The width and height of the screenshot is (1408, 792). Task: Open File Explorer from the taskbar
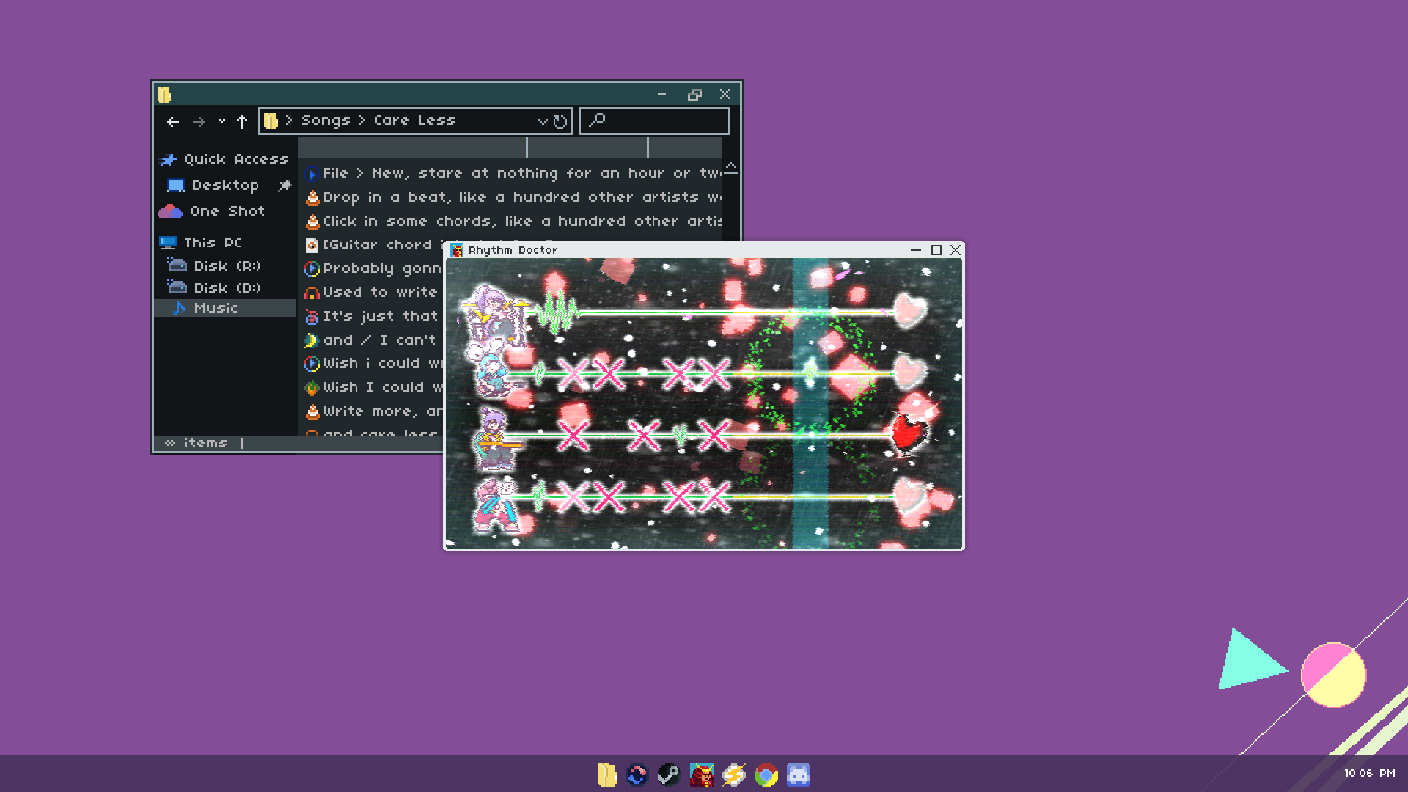coord(606,775)
